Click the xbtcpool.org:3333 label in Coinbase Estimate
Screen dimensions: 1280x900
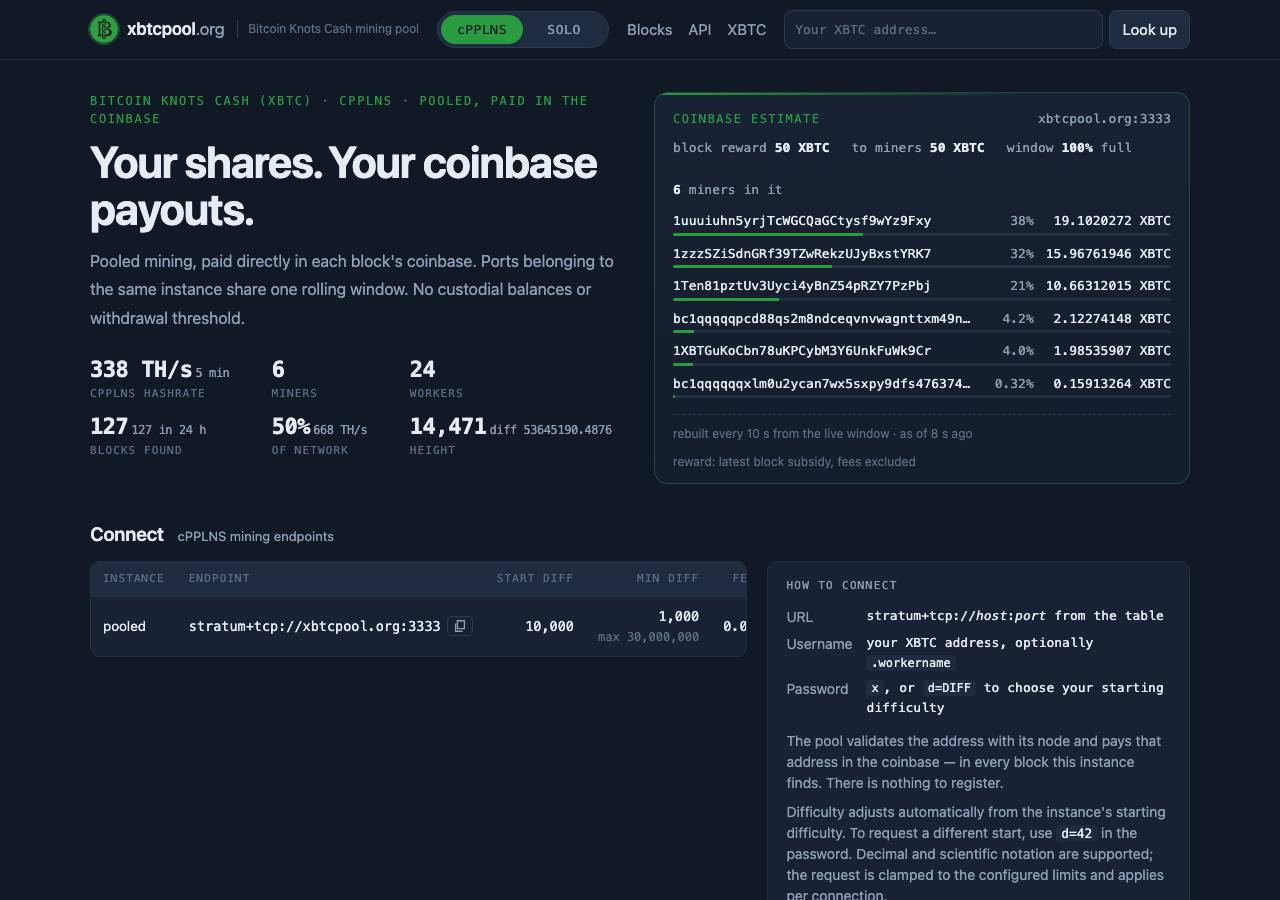pyautogui.click(x=1104, y=119)
